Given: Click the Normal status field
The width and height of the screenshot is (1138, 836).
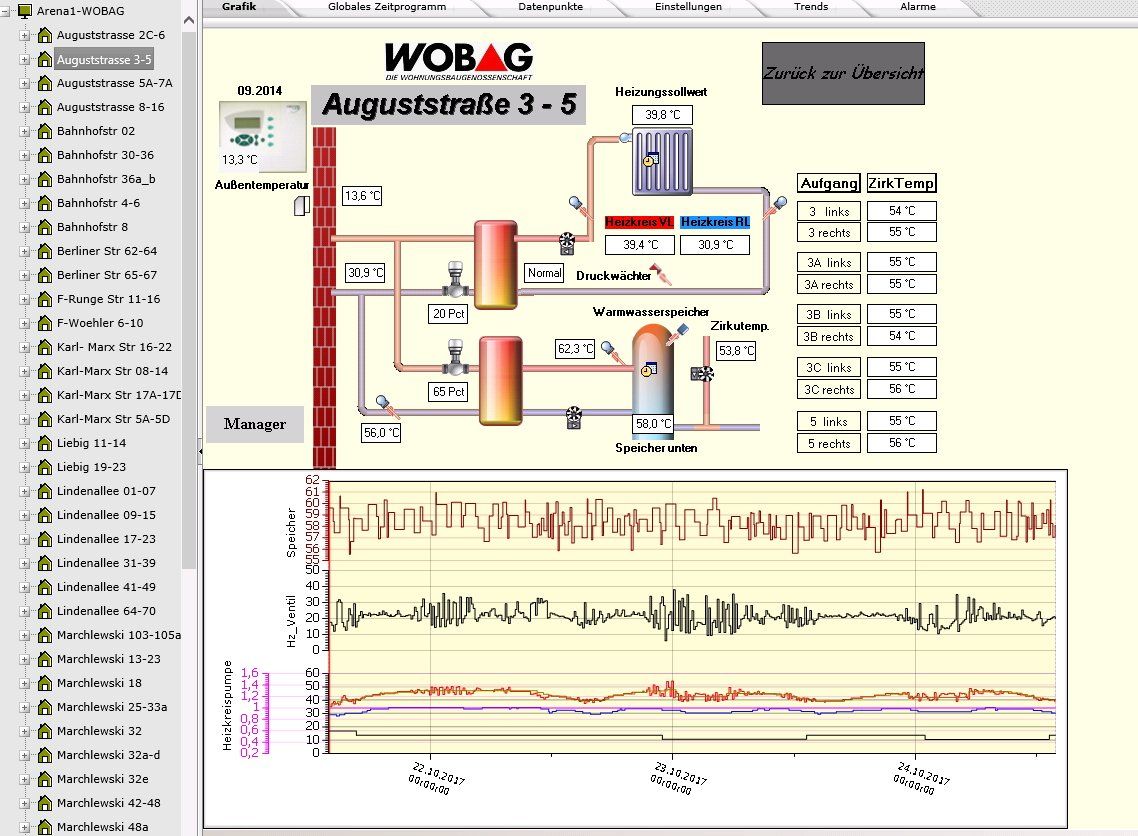Looking at the screenshot, I should [544, 273].
